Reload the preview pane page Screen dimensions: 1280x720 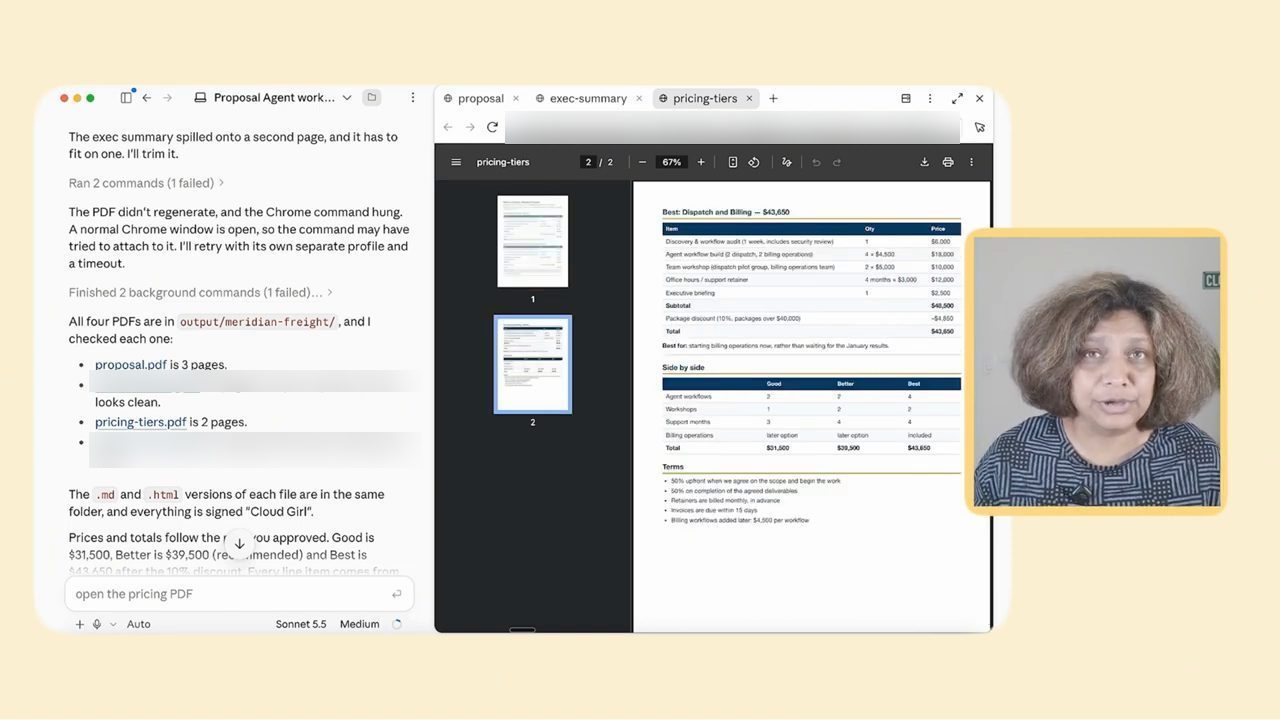[x=492, y=127]
